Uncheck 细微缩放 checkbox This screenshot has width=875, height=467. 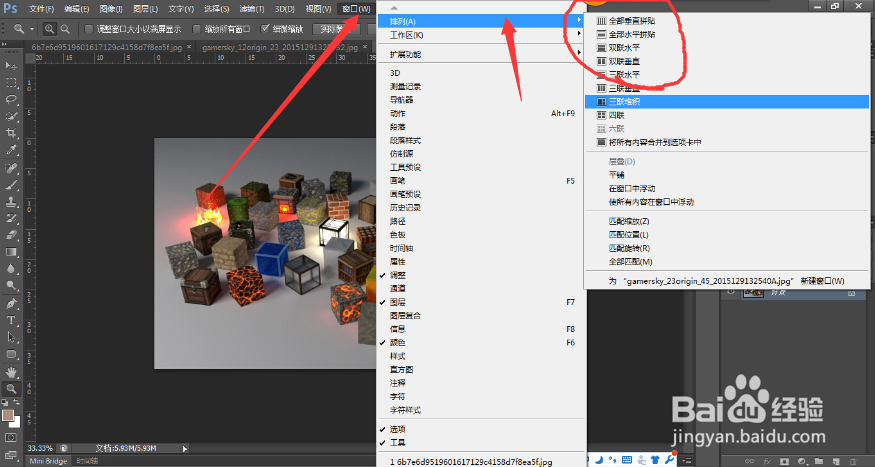[265, 28]
